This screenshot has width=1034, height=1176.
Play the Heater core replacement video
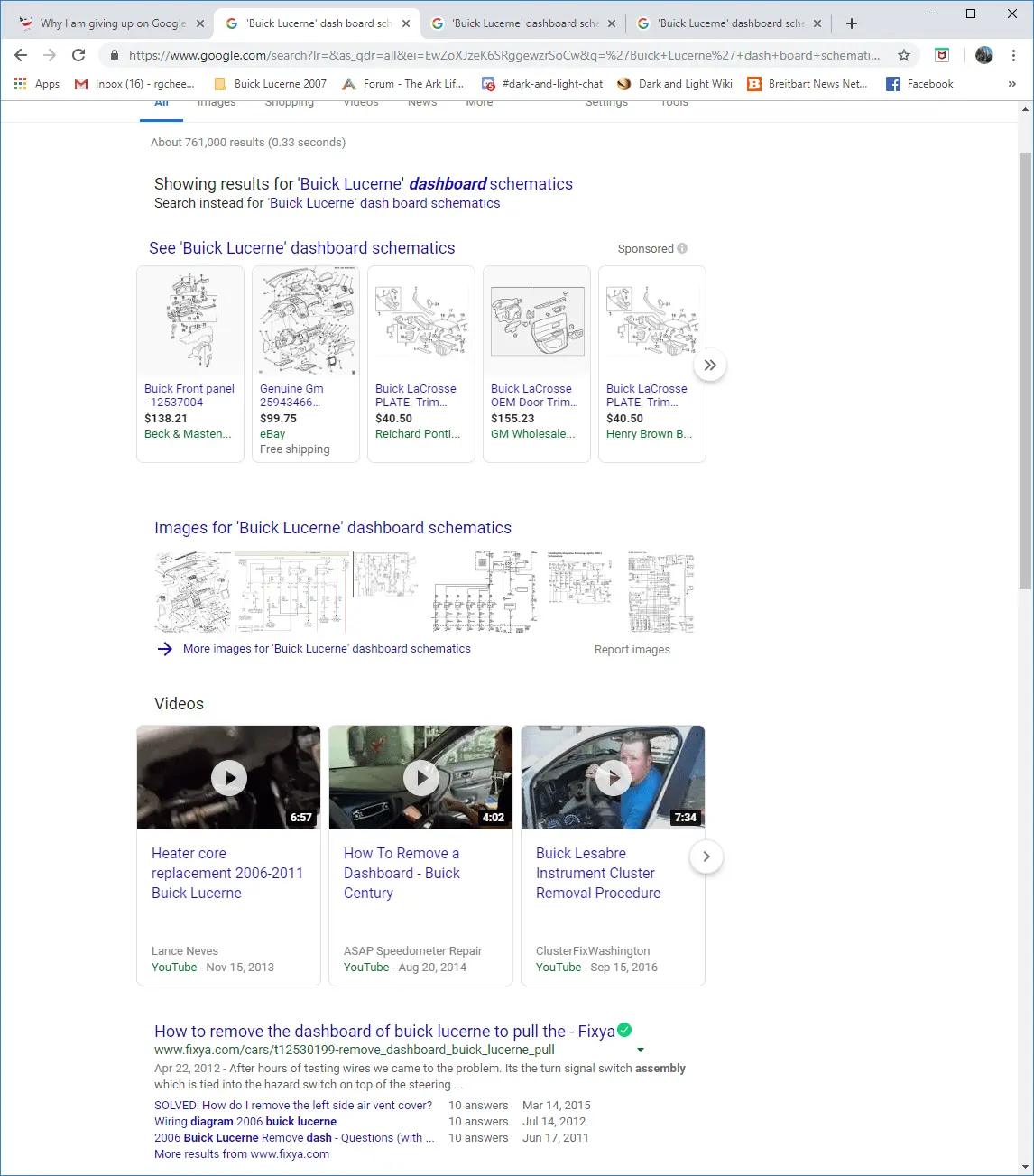coord(229,777)
